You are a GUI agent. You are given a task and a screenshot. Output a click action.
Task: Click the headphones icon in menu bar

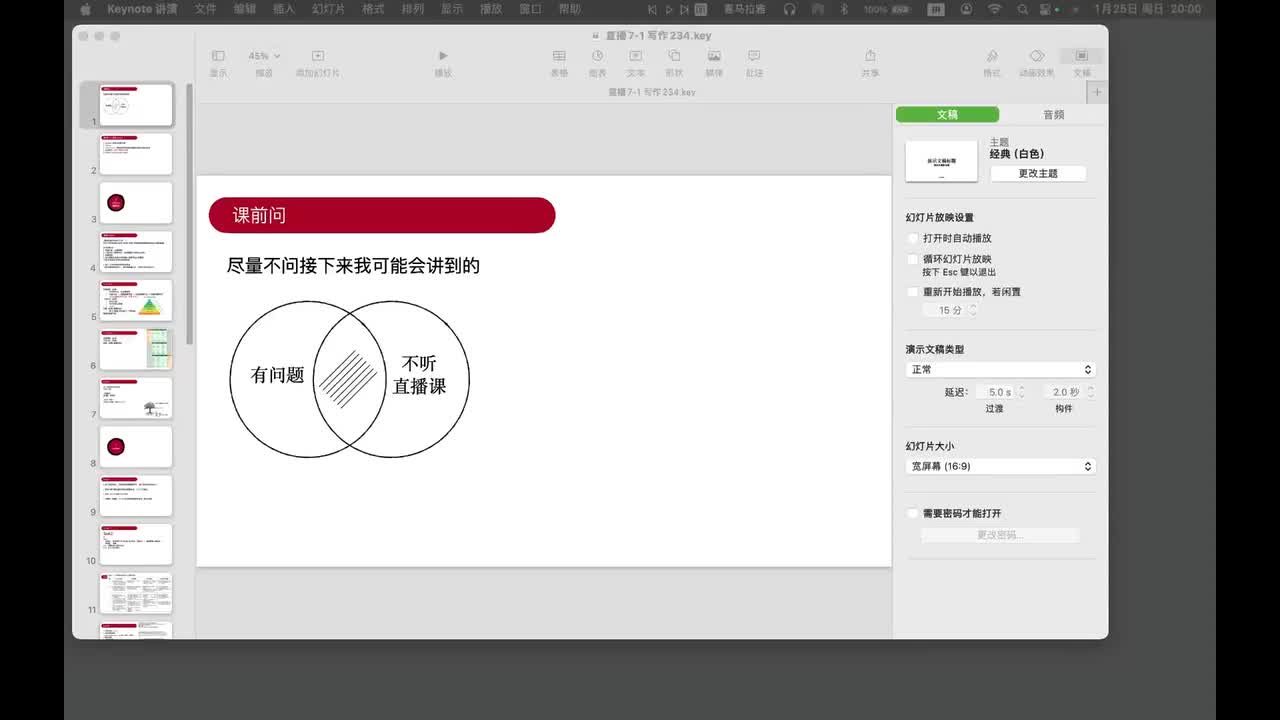[x=789, y=9]
